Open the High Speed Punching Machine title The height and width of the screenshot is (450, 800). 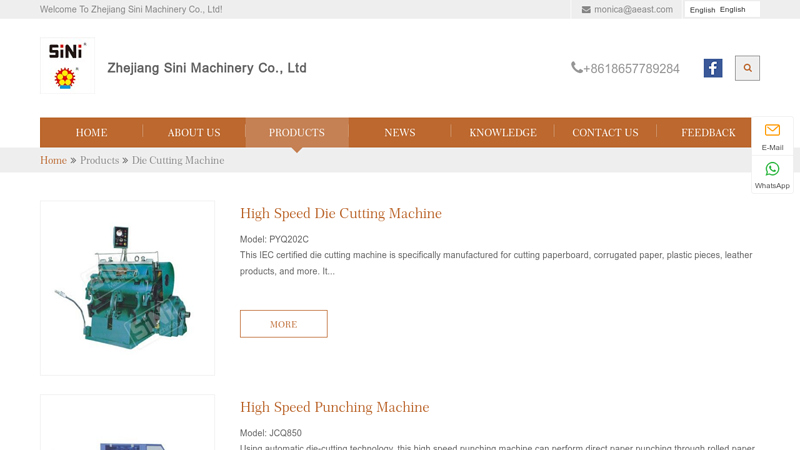click(335, 407)
